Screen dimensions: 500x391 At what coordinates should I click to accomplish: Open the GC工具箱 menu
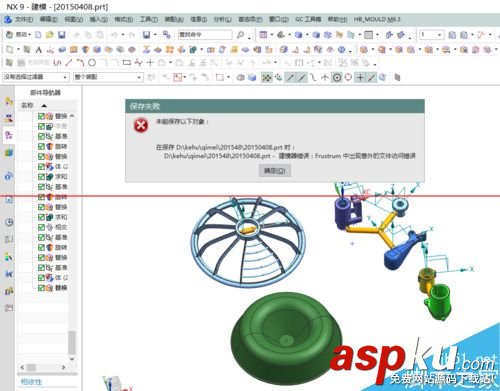tap(308, 19)
